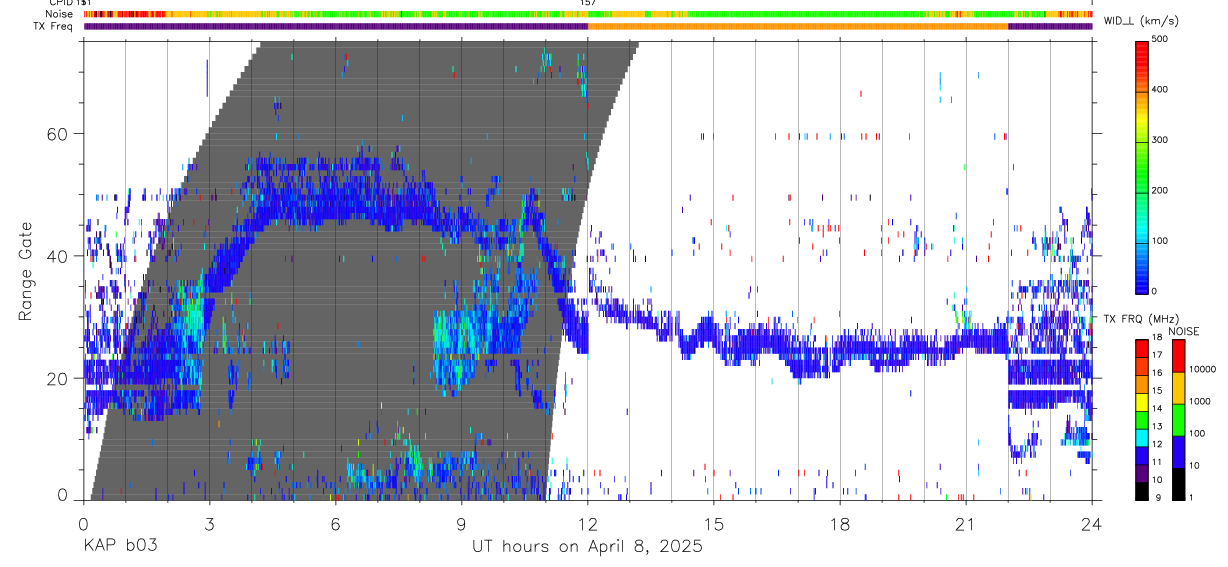This screenshot has width=1228, height=567.
Task: Click the '18' hour tick on x-axis
Action: (x=840, y=524)
